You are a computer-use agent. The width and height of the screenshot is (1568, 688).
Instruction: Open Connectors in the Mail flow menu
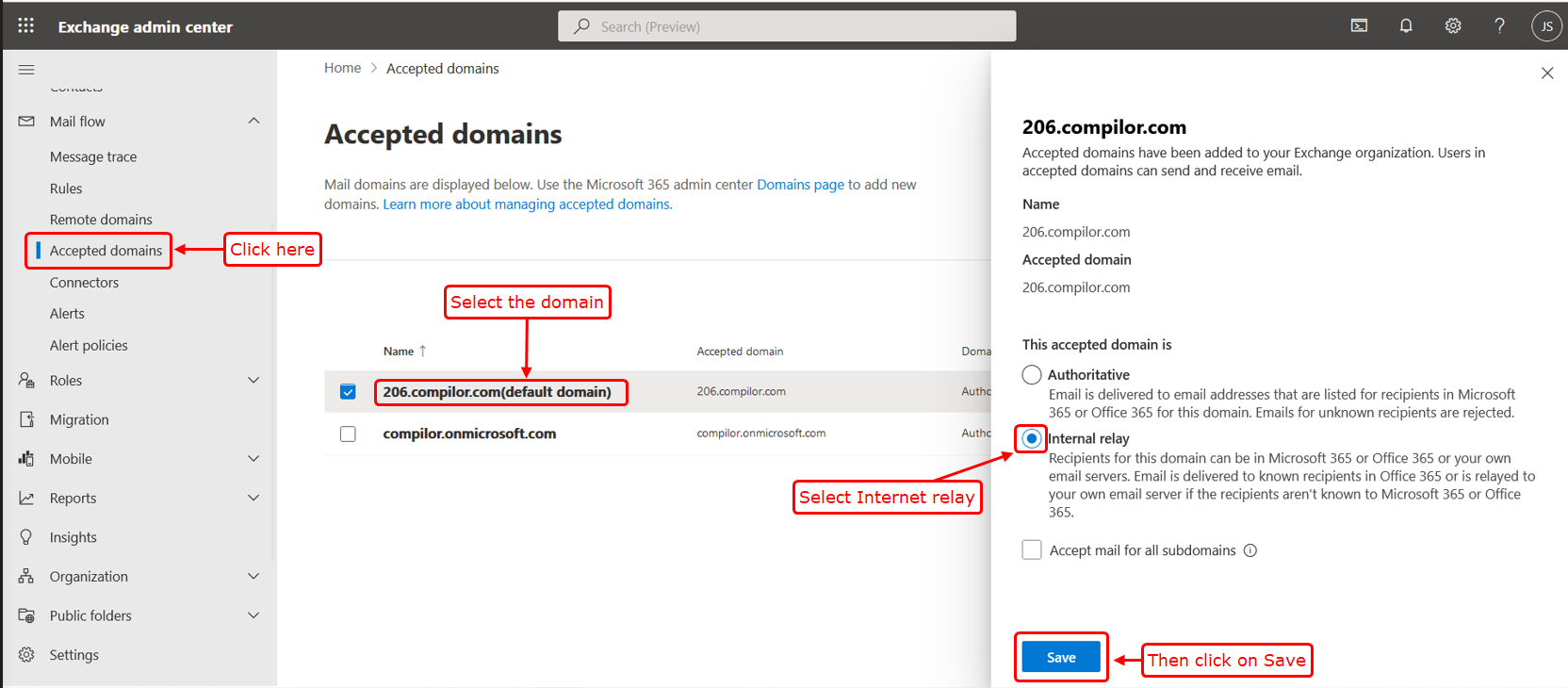coord(84,283)
